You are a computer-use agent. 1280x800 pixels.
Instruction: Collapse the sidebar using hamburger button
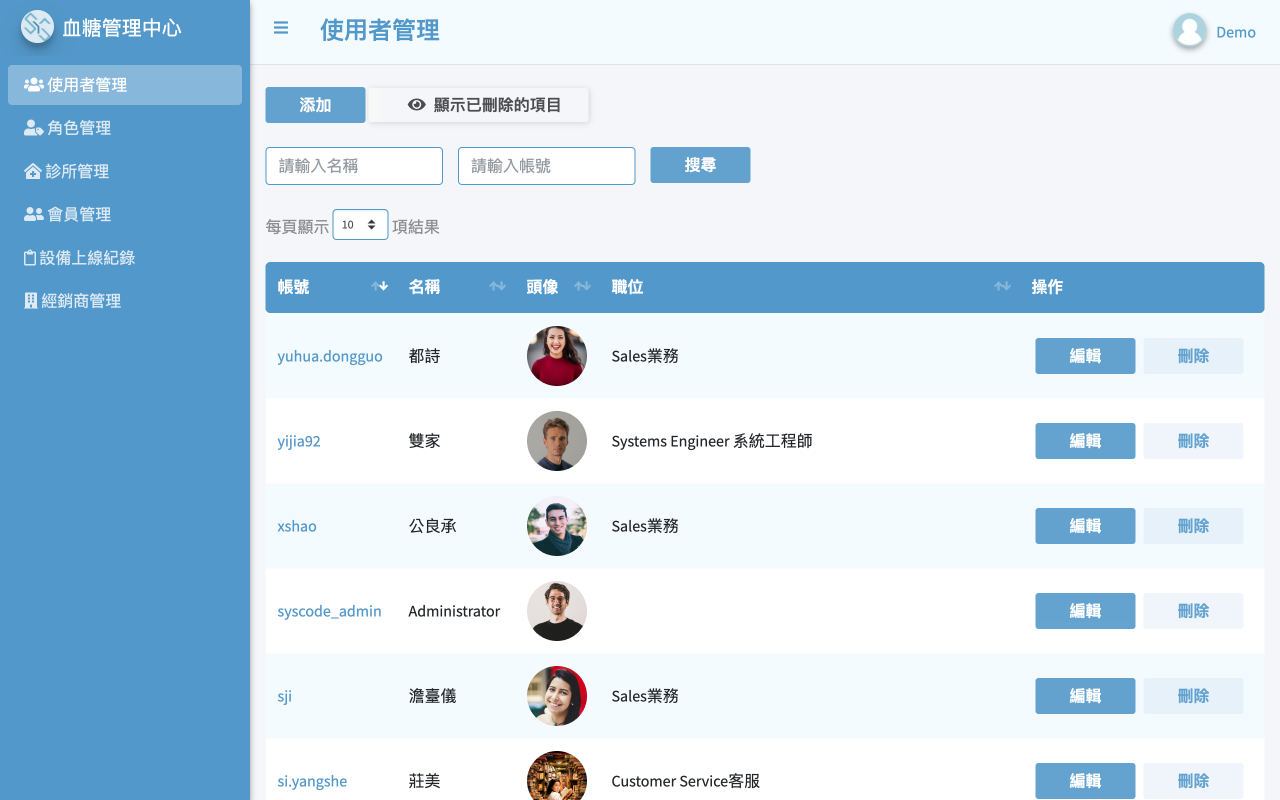pos(281,28)
